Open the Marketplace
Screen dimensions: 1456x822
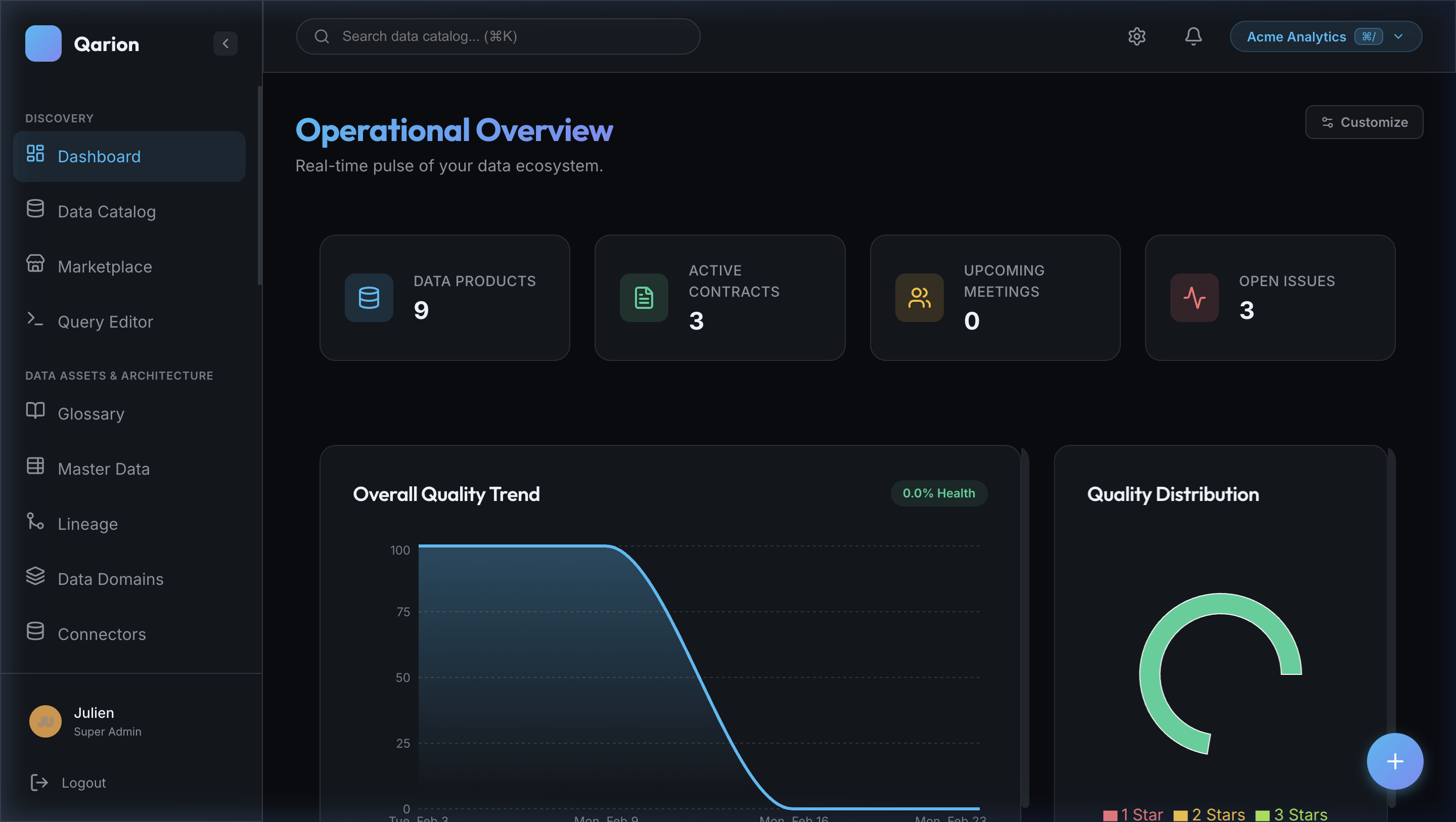(x=104, y=266)
